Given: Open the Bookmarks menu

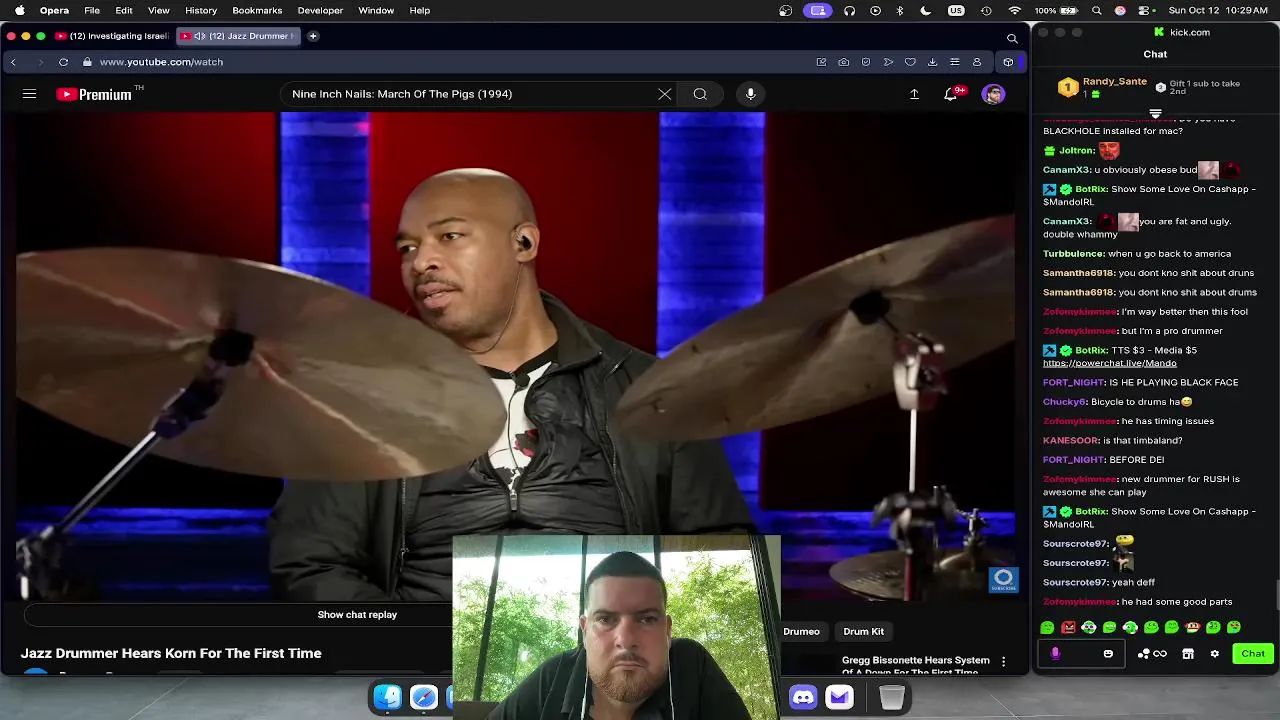Looking at the screenshot, I should pyautogui.click(x=257, y=10).
